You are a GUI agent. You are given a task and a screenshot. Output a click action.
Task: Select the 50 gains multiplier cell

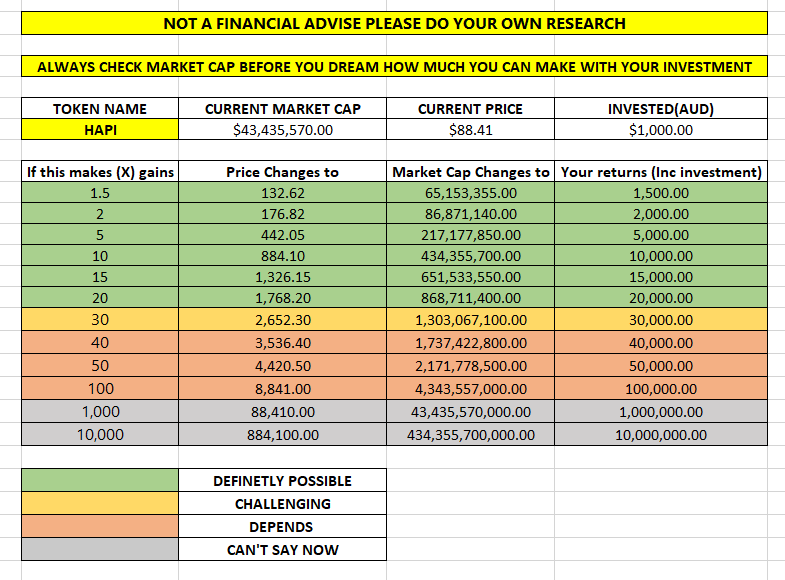click(x=100, y=365)
